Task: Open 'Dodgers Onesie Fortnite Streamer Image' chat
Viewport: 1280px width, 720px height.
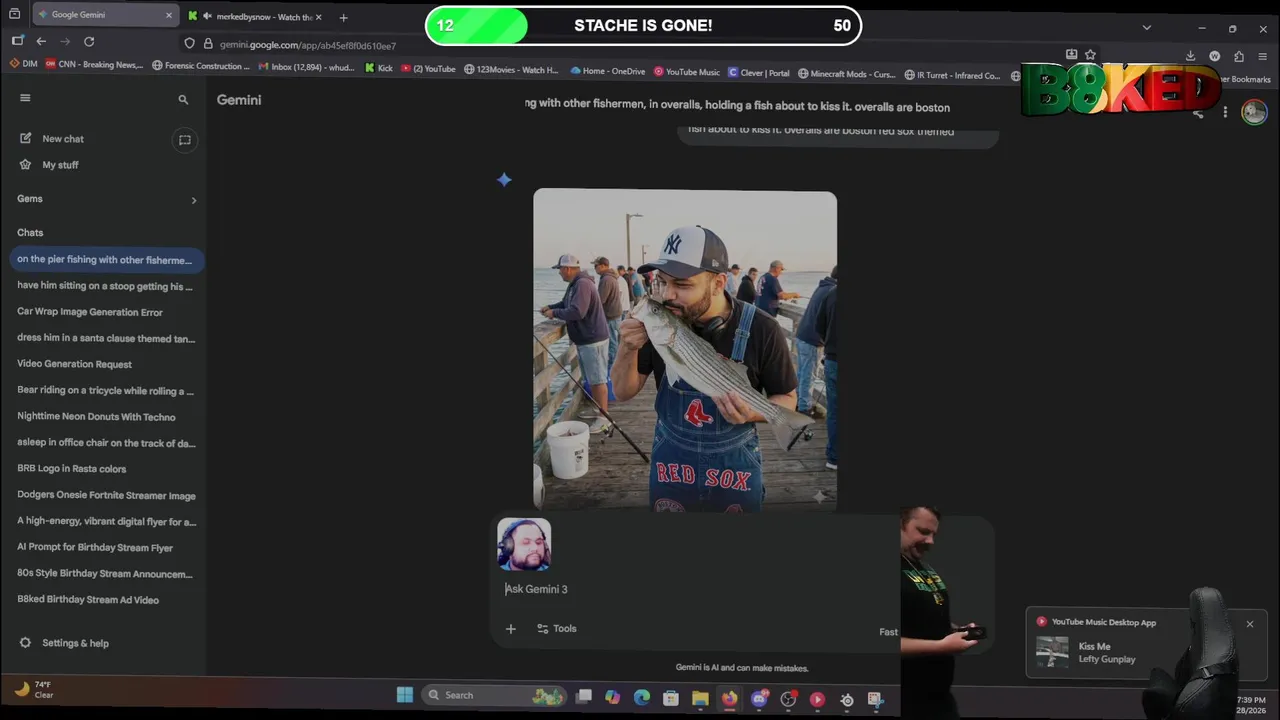Action: (x=105, y=495)
